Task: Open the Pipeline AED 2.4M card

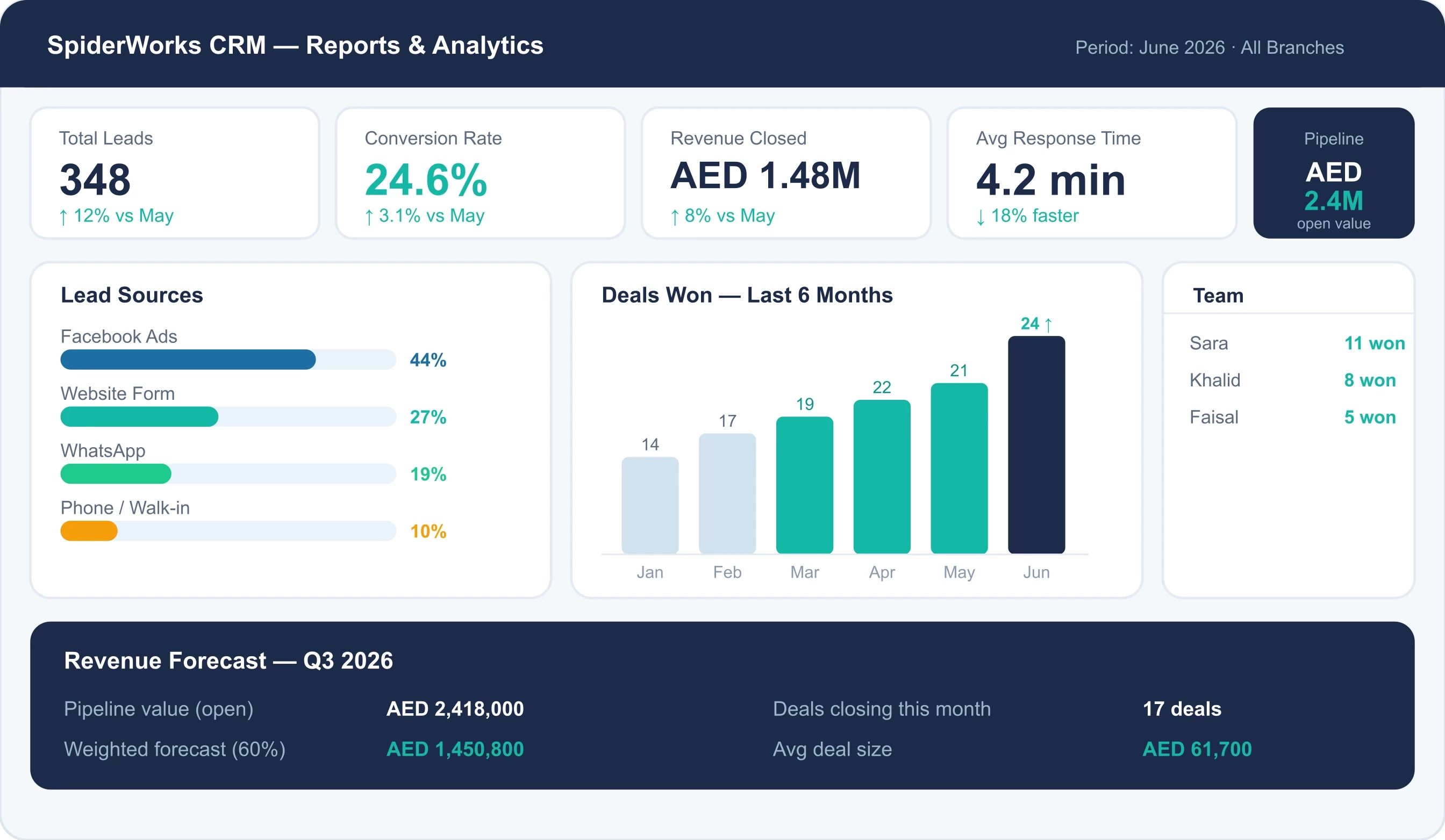Action: 1334,173
